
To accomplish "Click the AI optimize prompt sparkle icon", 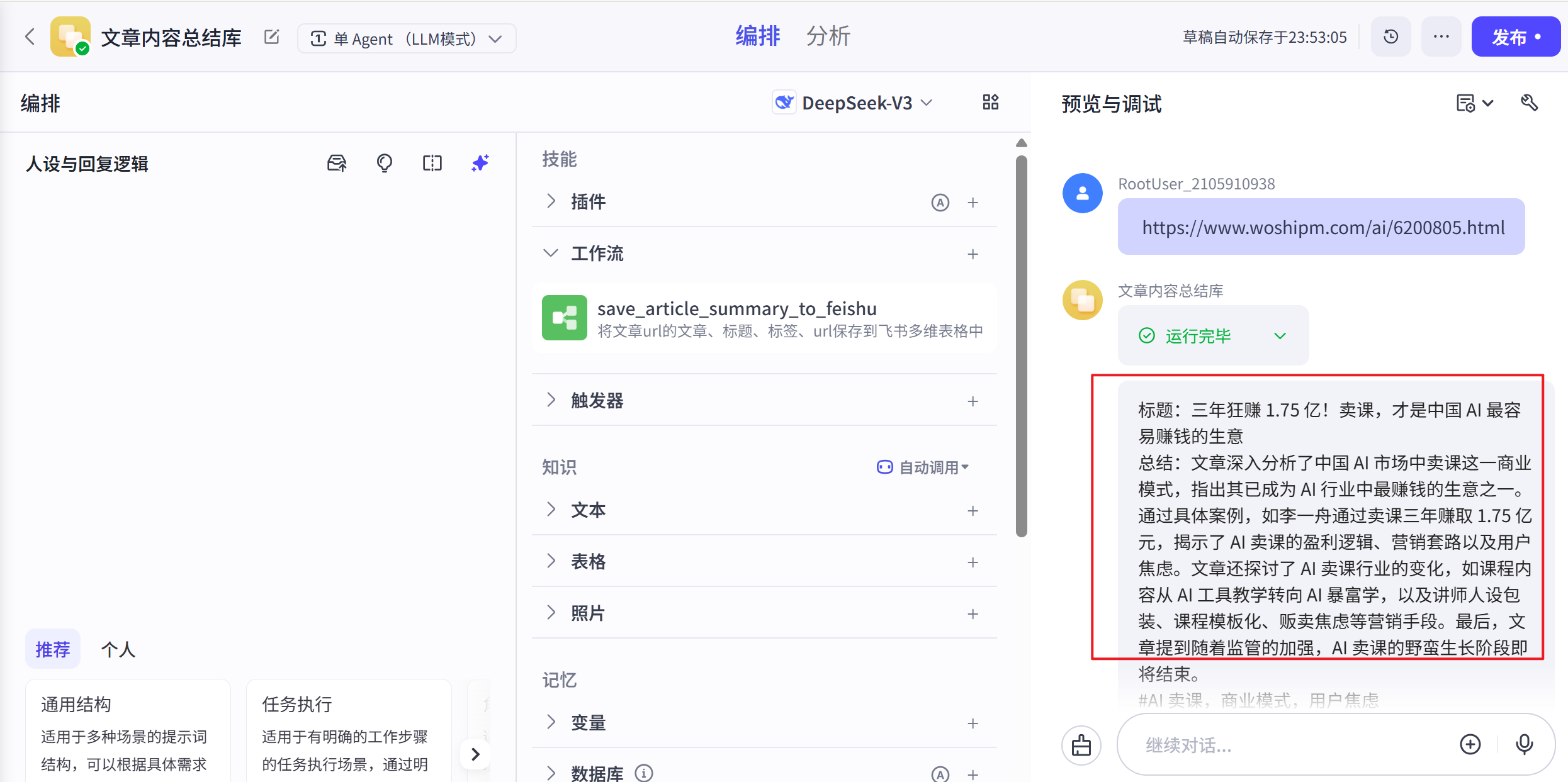I will [480, 164].
